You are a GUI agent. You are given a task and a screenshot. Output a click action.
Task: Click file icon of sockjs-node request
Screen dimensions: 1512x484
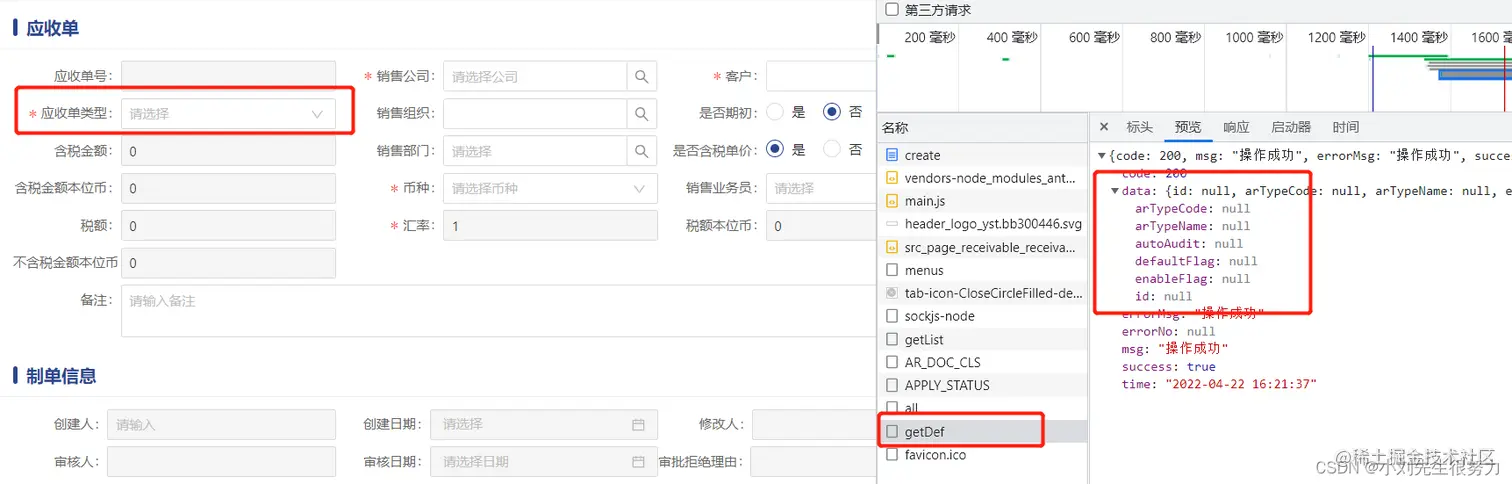coord(892,316)
